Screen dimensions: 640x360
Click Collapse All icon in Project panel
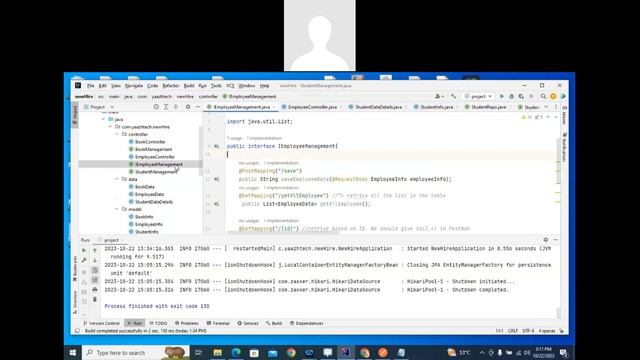(x=176, y=107)
